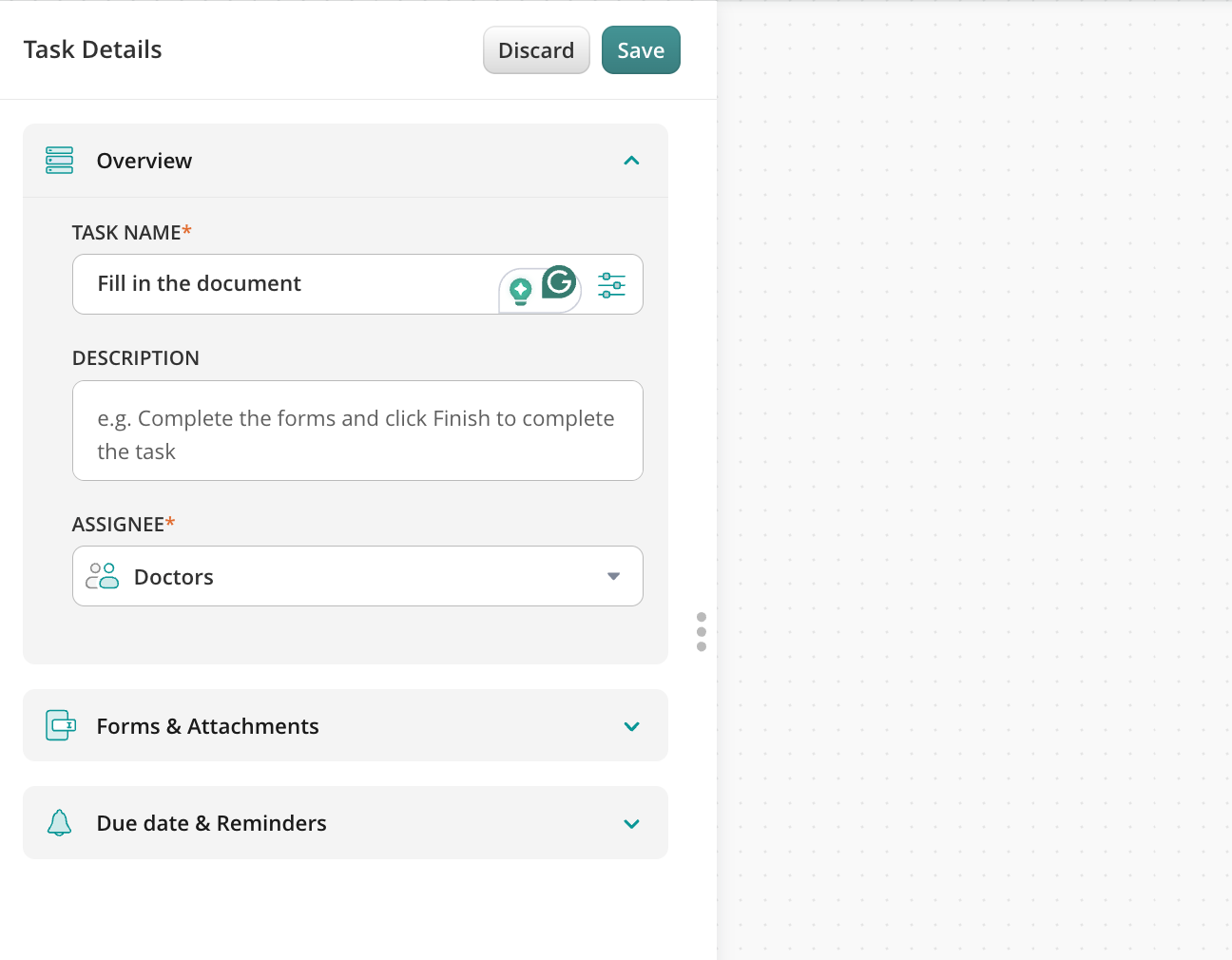Click the Overview stacked-rows icon

coord(59,161)
